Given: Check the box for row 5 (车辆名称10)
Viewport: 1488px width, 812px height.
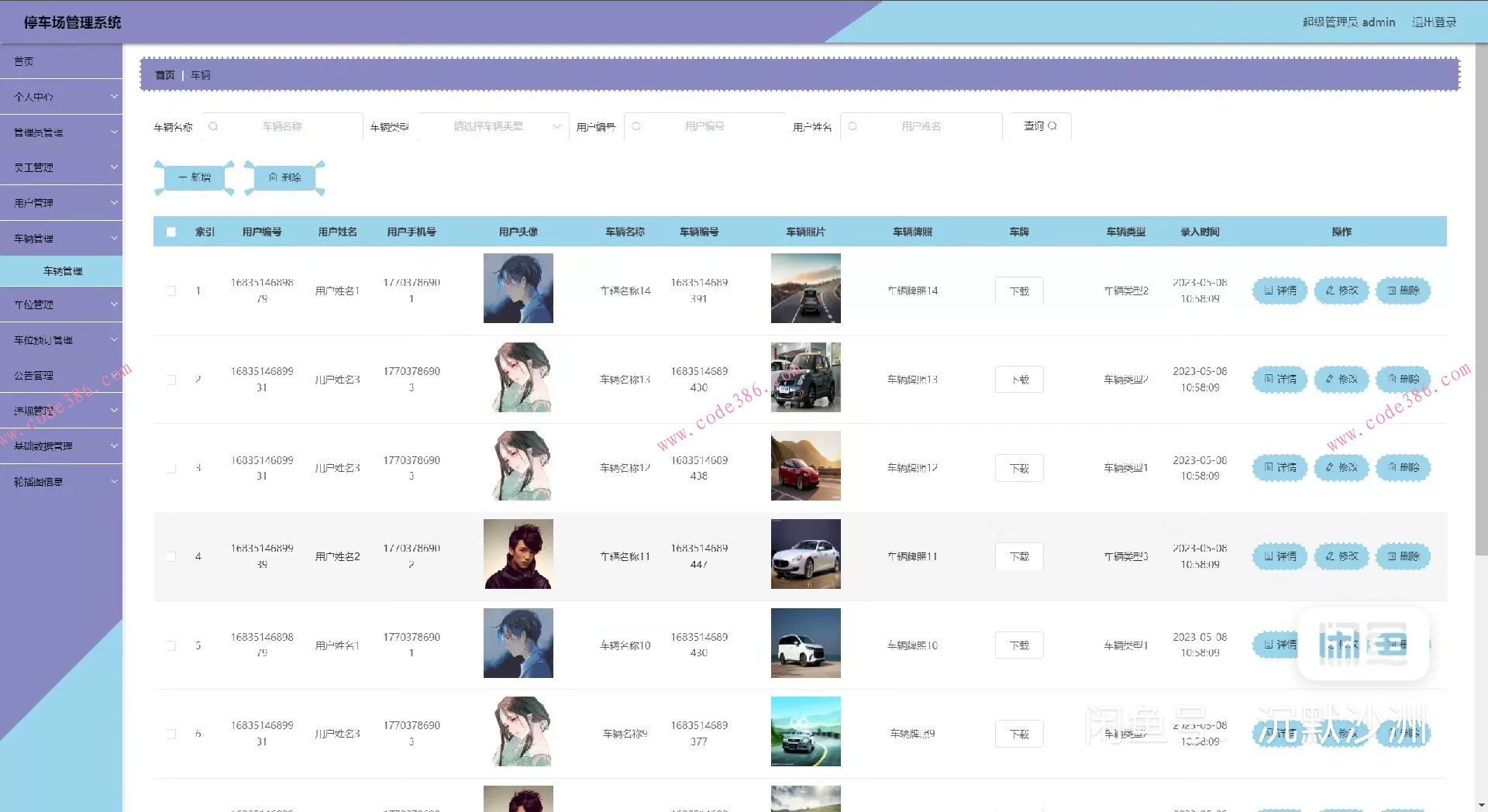Looking at the screenshot, I should tap(171, 645).
